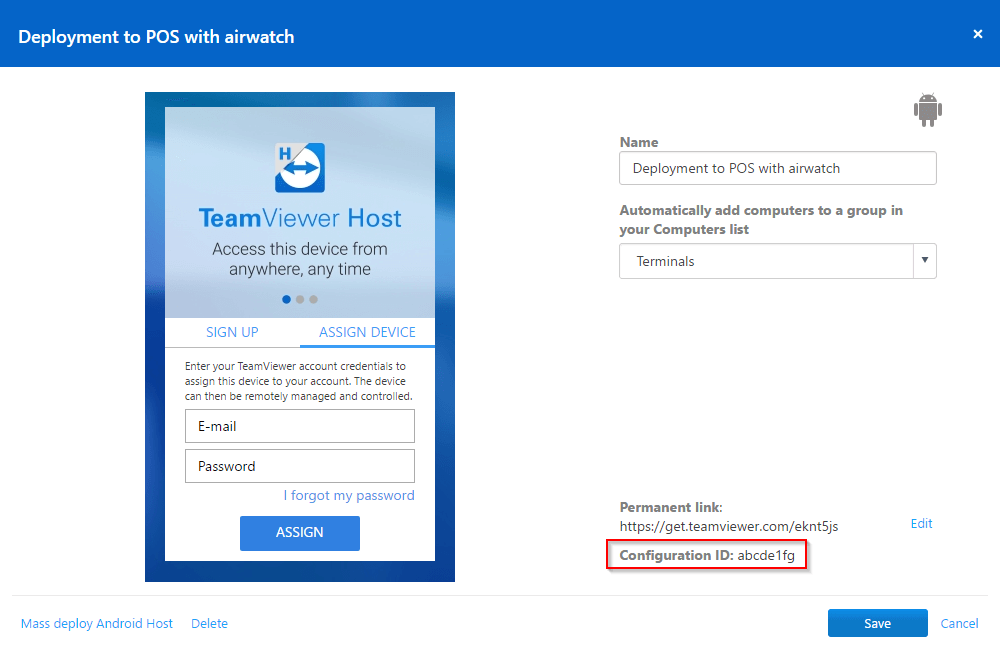Switch to the SIGN UP tab

[x=232, y=332]
